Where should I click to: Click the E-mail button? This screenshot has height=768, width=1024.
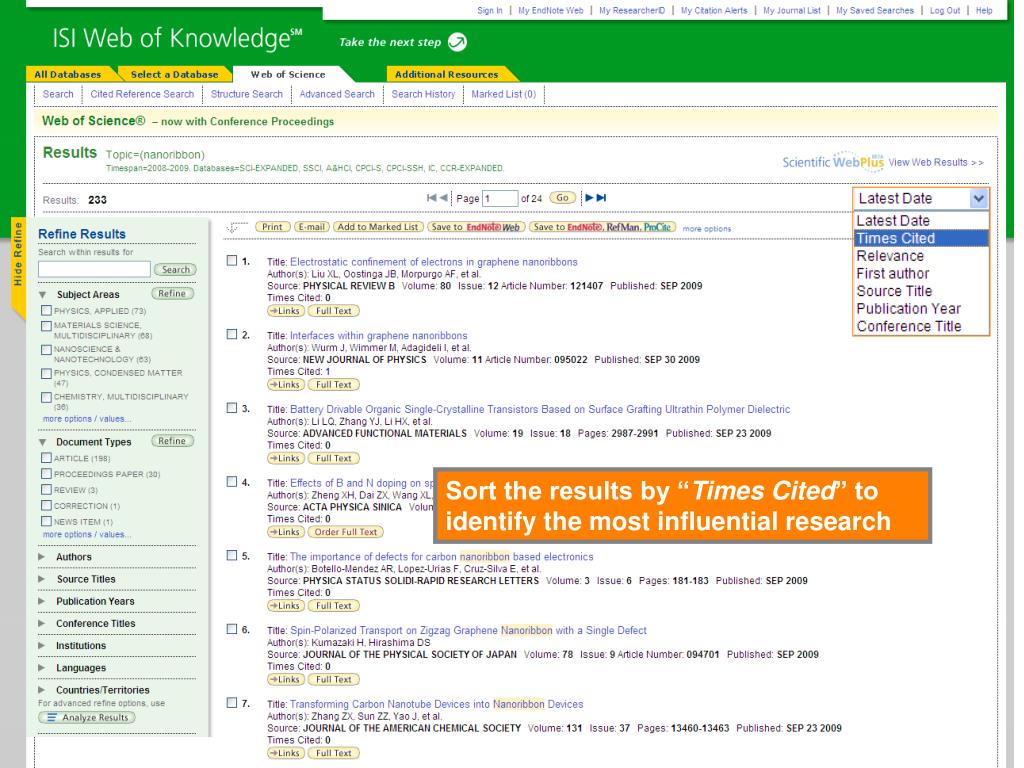pyautogui.click(x=312, y=227)
